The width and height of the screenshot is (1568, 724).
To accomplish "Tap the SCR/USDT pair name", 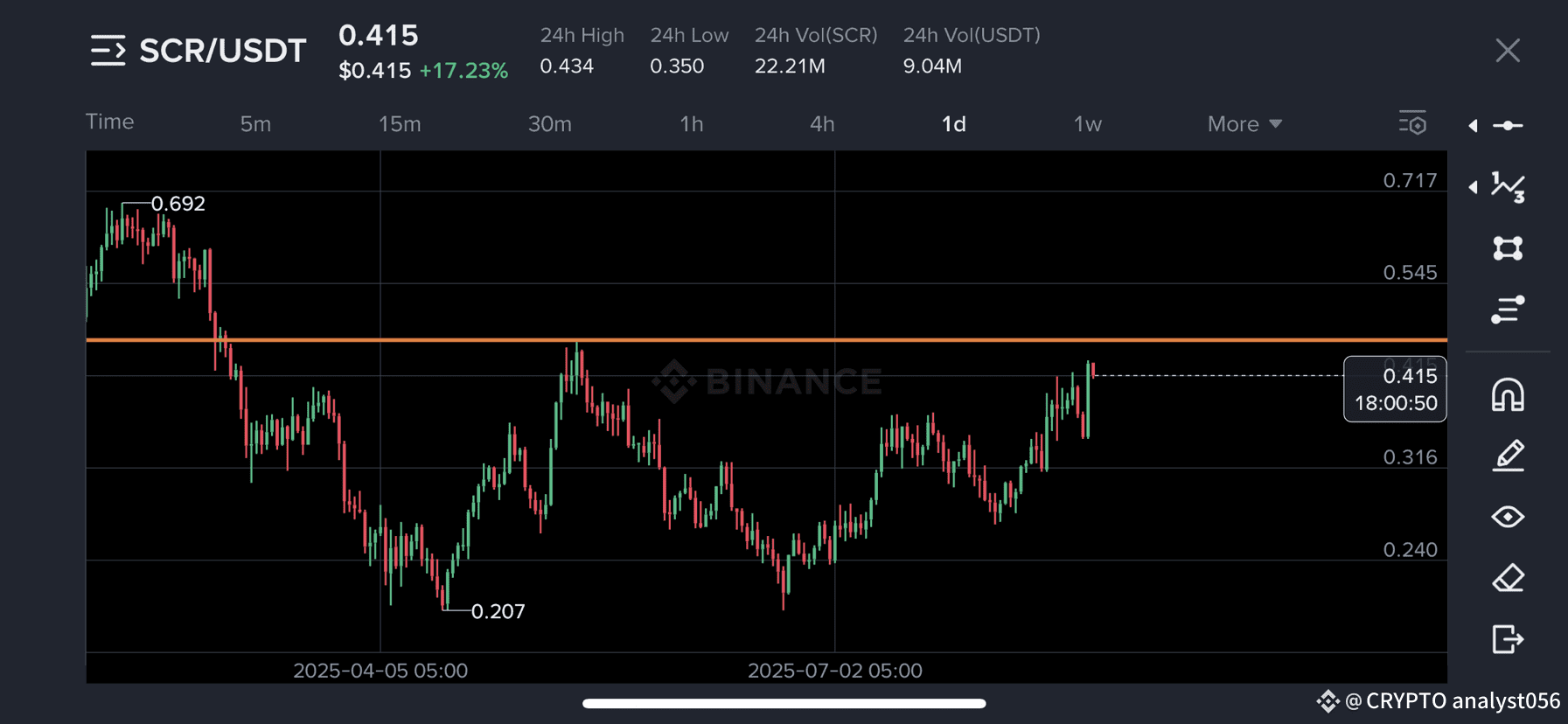I will click(223, 51).
